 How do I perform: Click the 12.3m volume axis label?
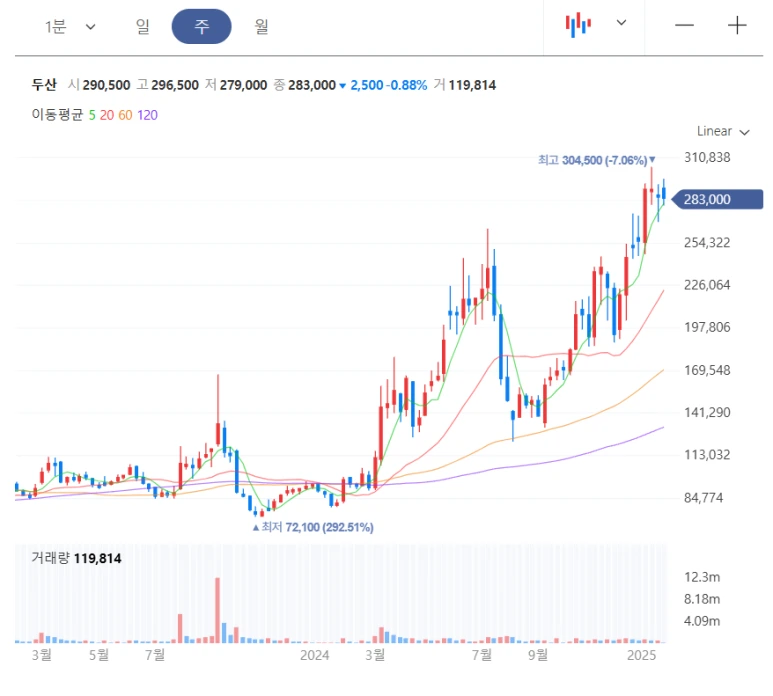[x=702, y=577]
